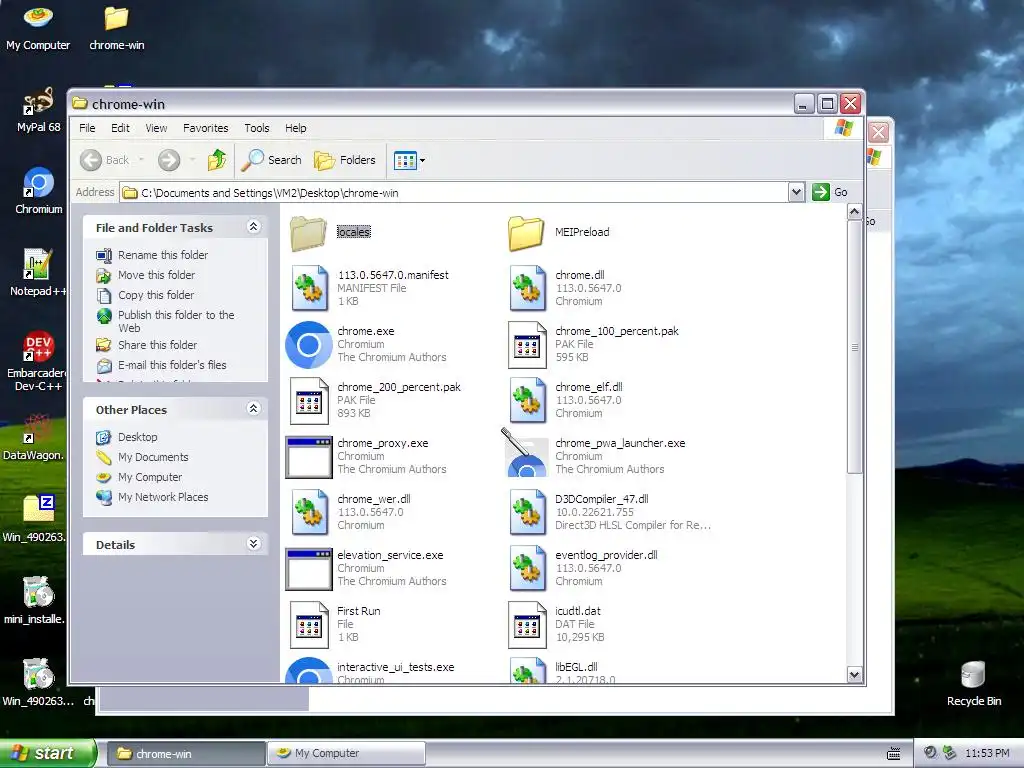Click the Go button
Viewport: 1024px width, 768px height.
(830, 193)
